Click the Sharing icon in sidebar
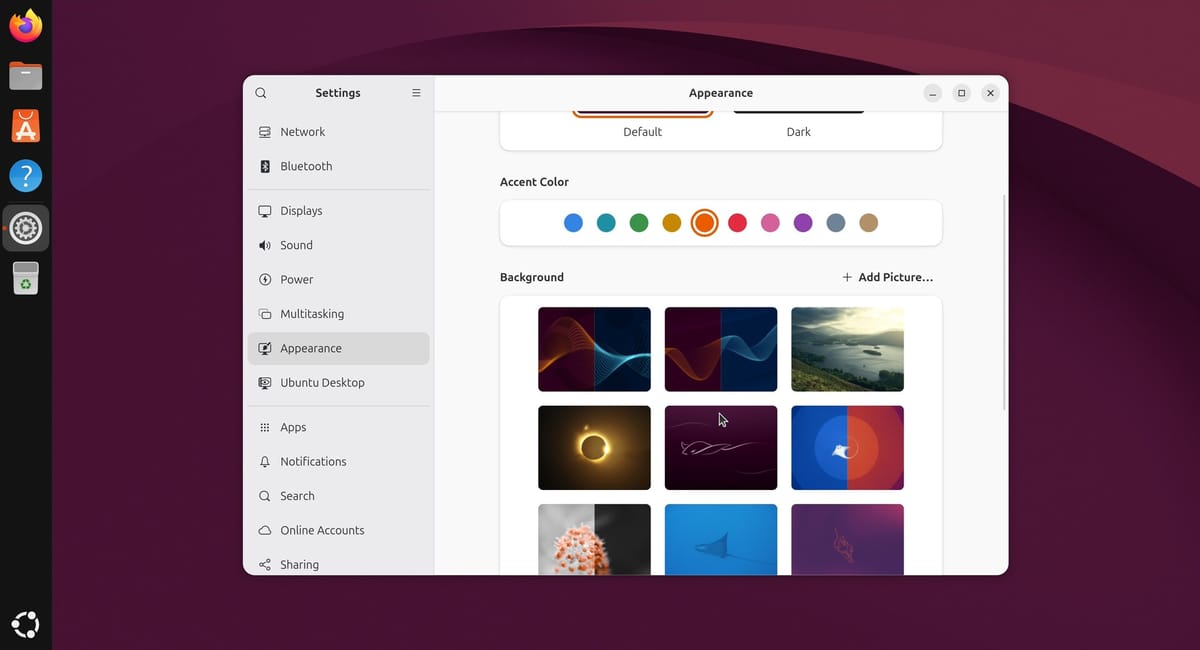The height and width of the screenshot is (650, 1200). point(265,565)
